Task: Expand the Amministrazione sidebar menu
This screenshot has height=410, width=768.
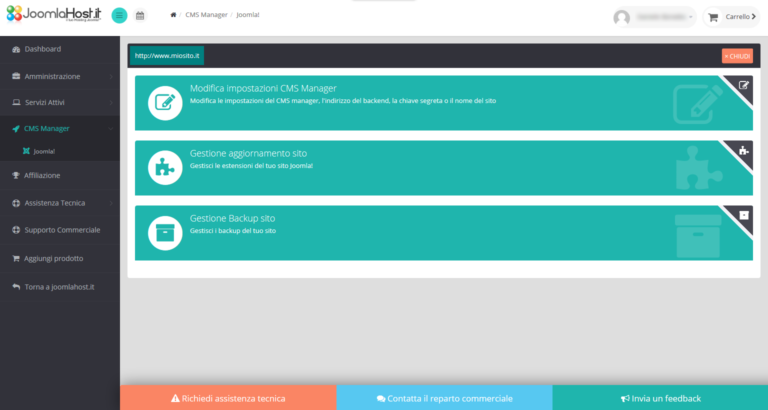Action: 60,76
